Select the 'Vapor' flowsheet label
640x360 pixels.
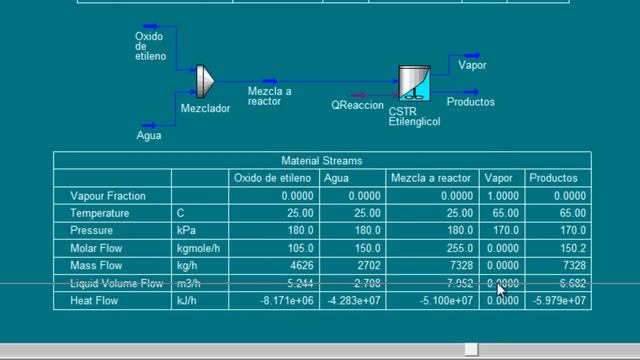coord(472,65)
